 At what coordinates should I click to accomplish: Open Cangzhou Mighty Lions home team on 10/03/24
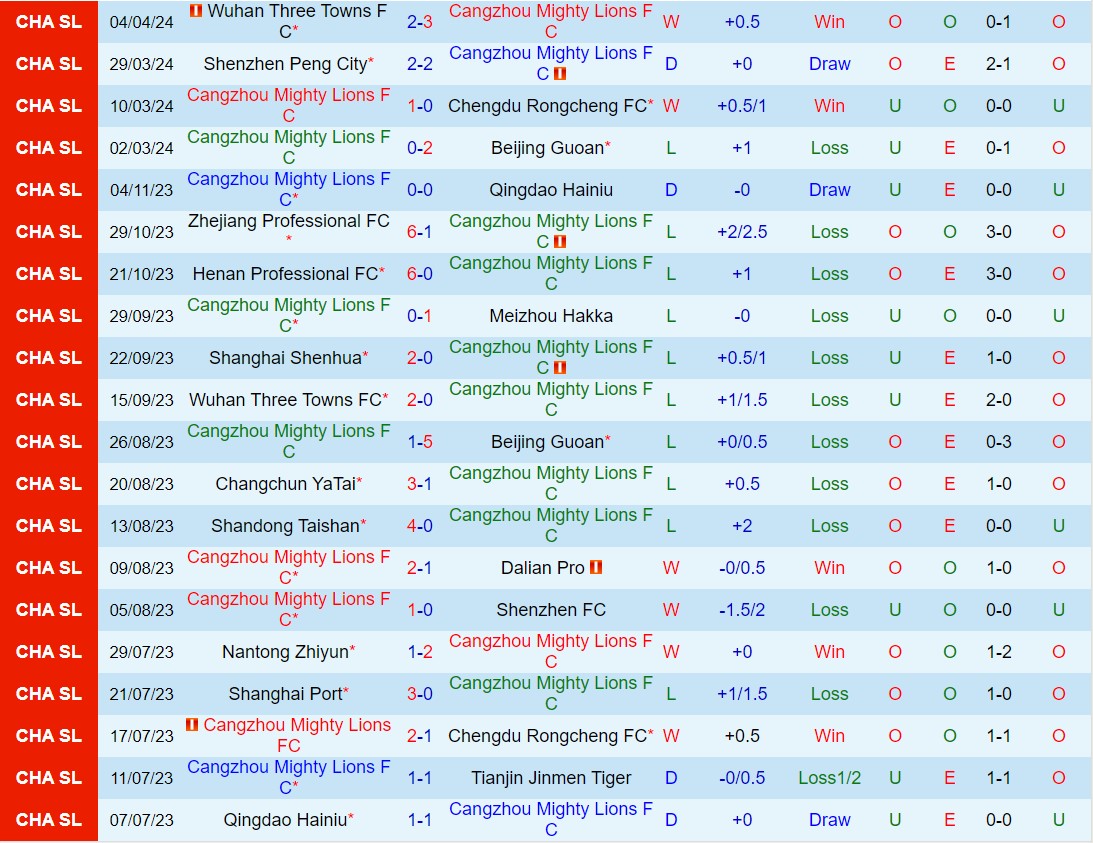tap(289, 105)
